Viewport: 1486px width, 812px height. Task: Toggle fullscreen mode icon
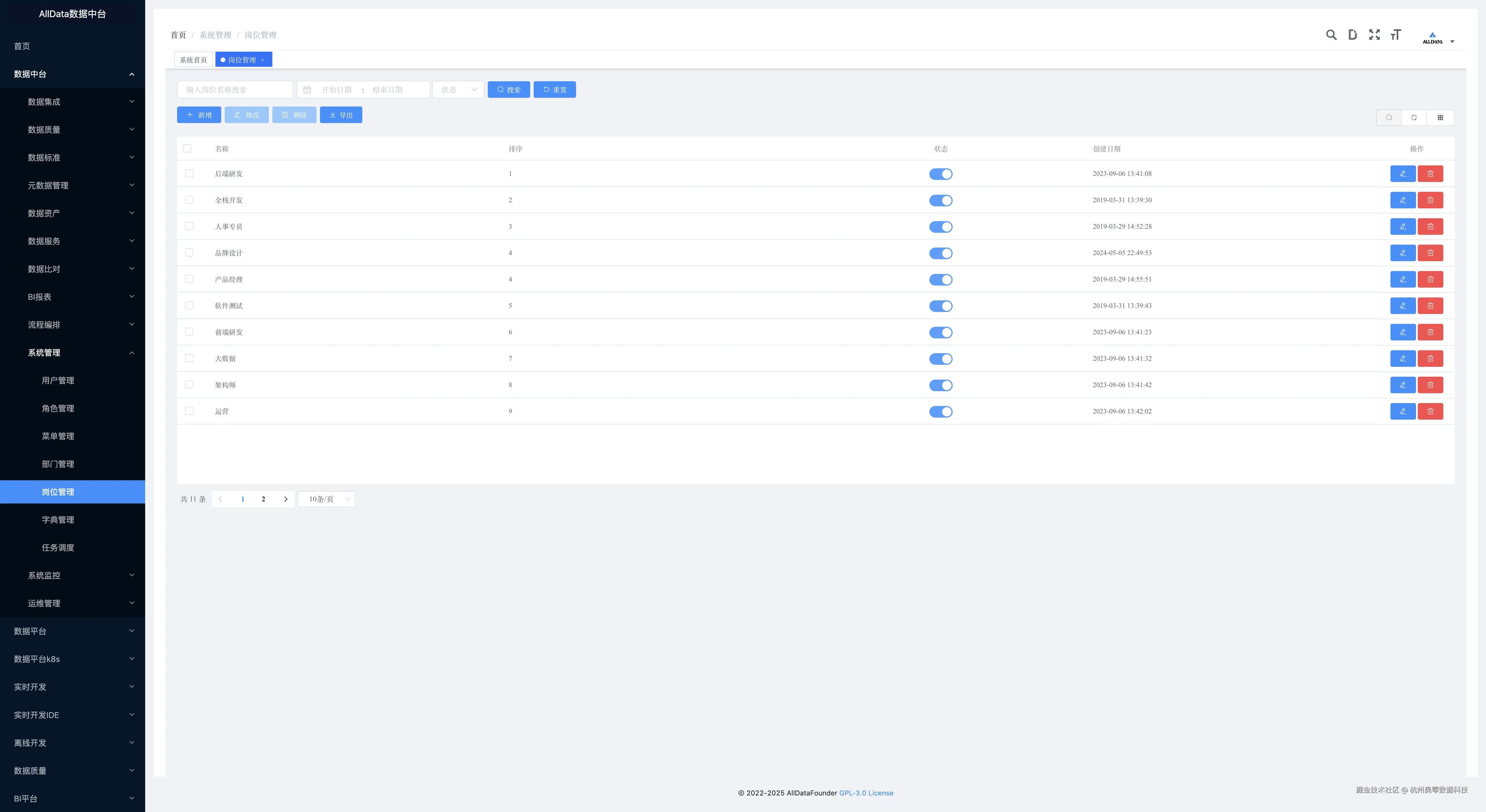(1374, 35)
